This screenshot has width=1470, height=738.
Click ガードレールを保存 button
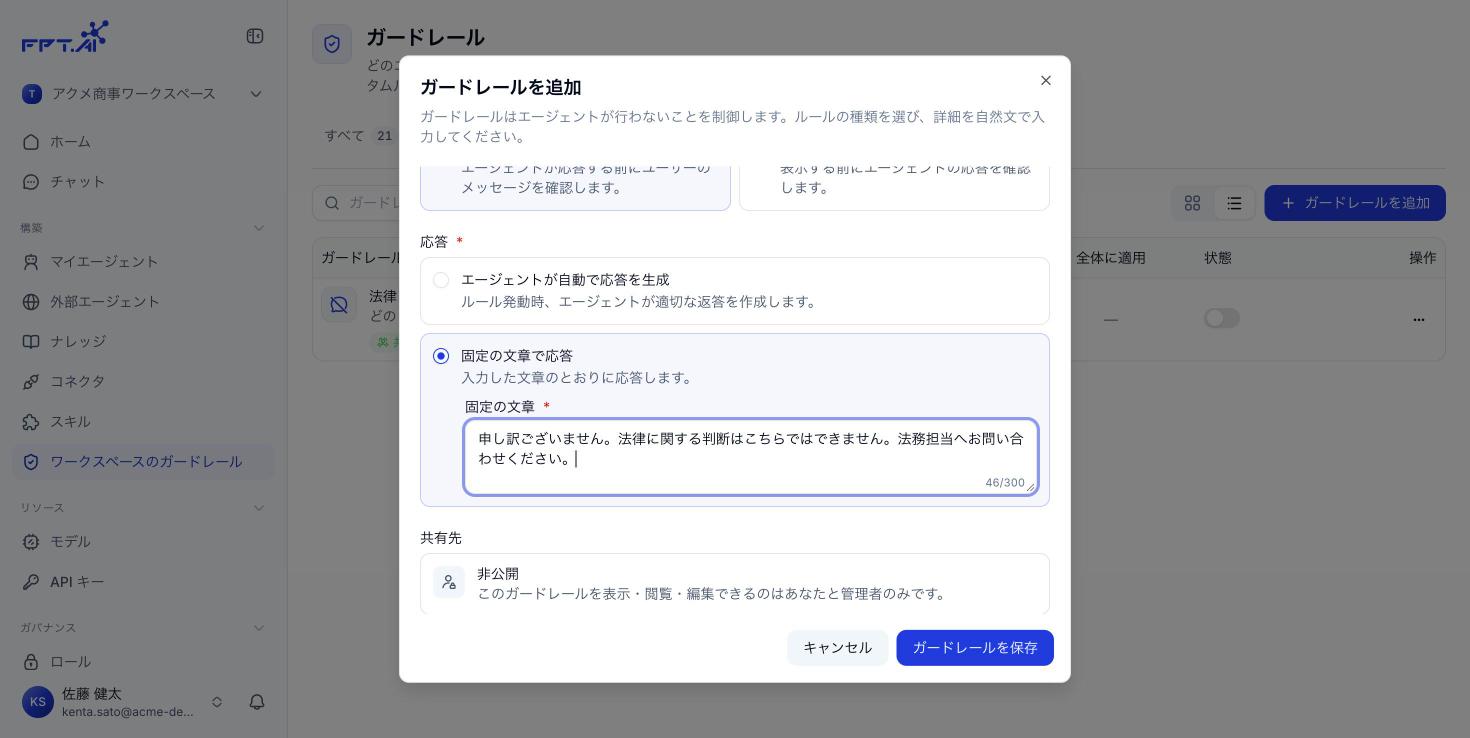tap(975, 648)
